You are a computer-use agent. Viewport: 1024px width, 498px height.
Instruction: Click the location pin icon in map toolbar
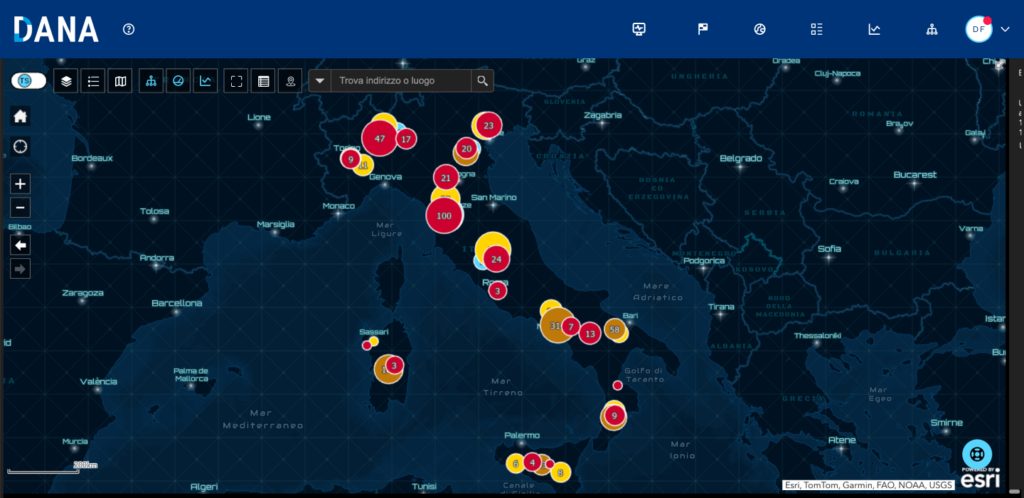[x=290, y=81]
